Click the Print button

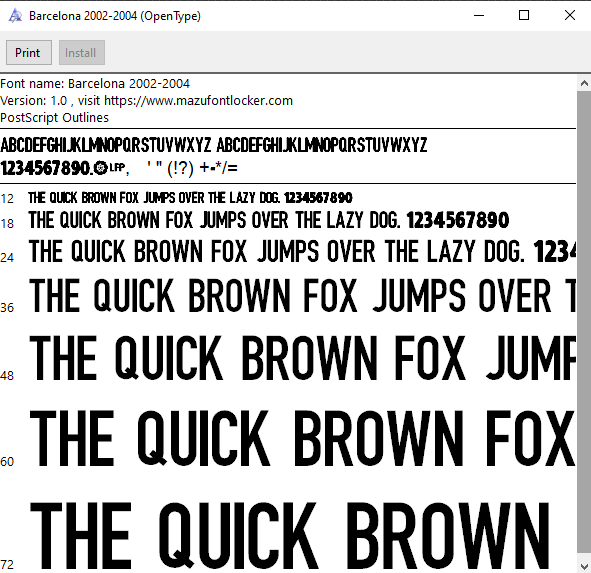coord(29,52)
